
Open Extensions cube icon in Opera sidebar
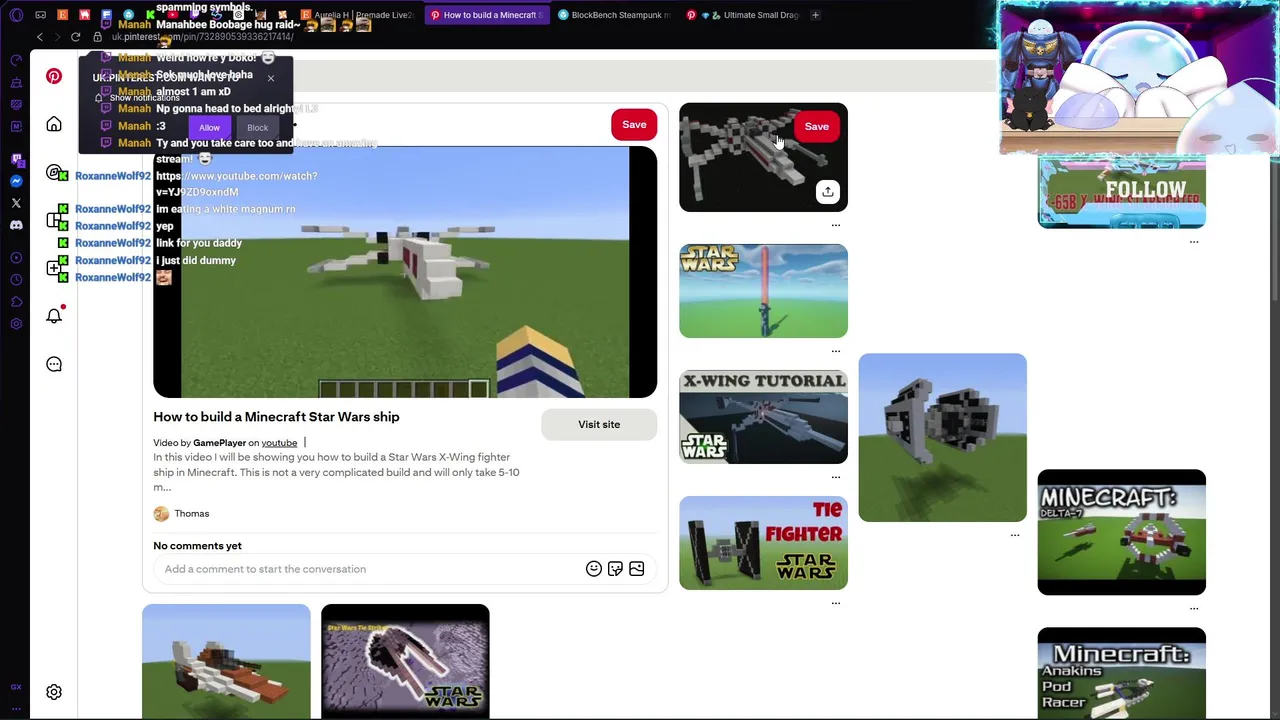[x=16, y=302]
